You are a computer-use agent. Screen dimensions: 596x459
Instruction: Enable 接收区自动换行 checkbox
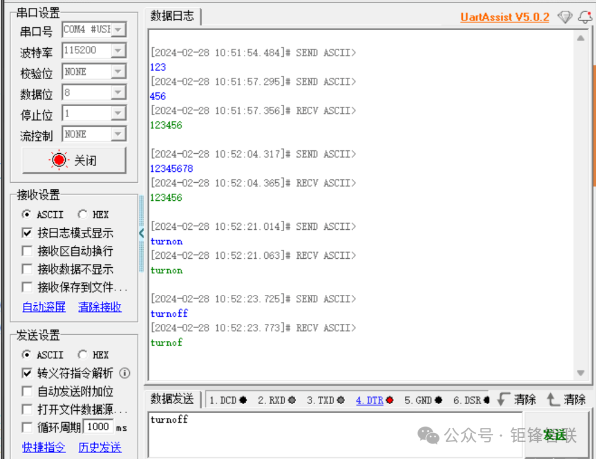(x=27, y=251)
